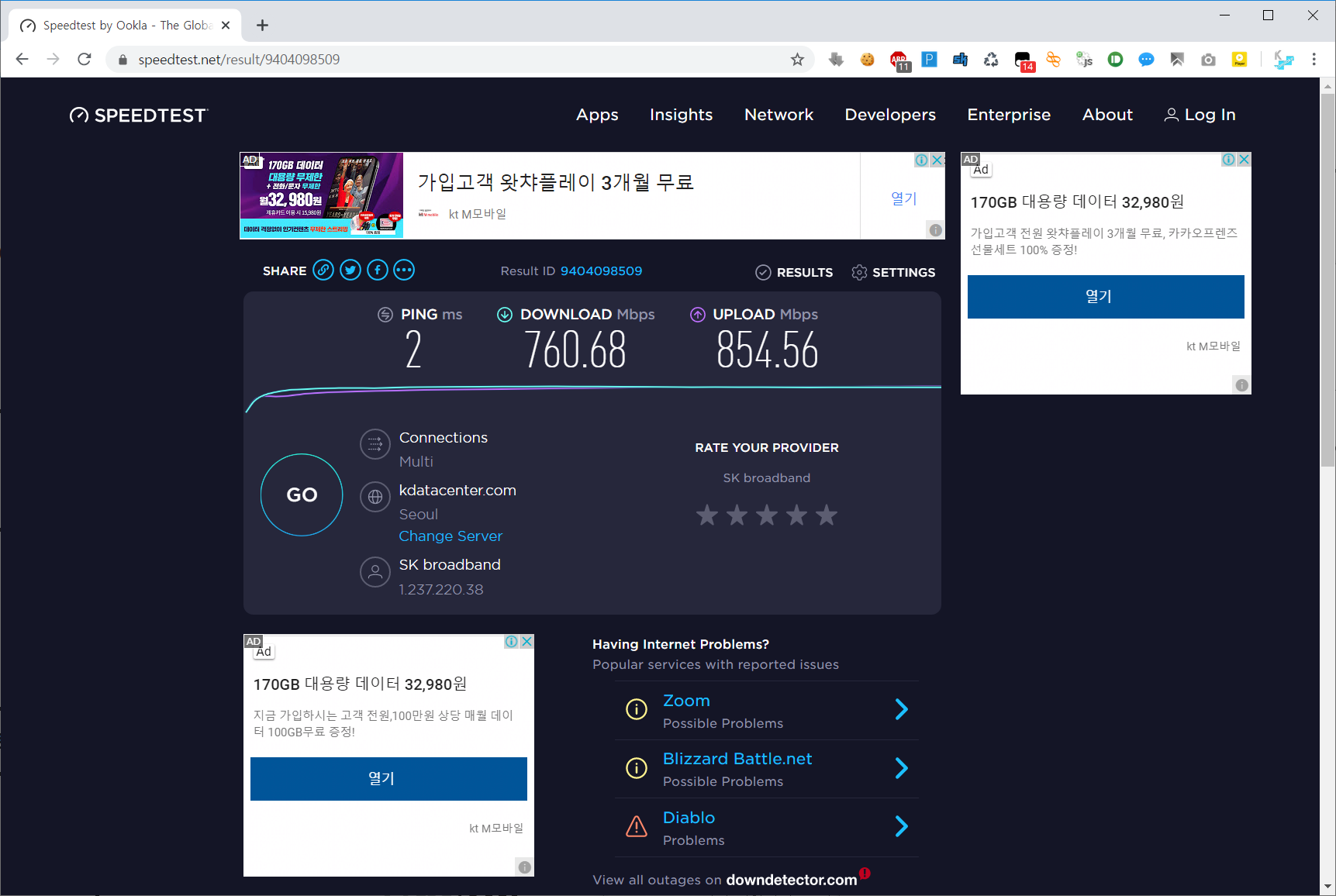The width and height of the screenshot is (1336, 896).
Task: Open the About menu
Action: pyautogui.click(x=1107, y=115)
